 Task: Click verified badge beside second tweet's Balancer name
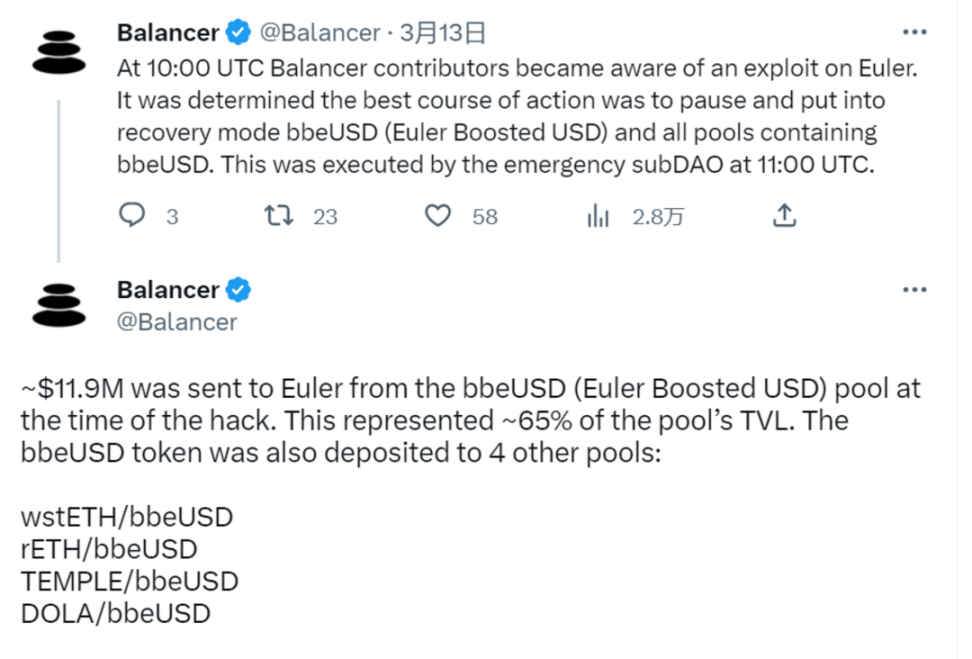coord(237,290)
